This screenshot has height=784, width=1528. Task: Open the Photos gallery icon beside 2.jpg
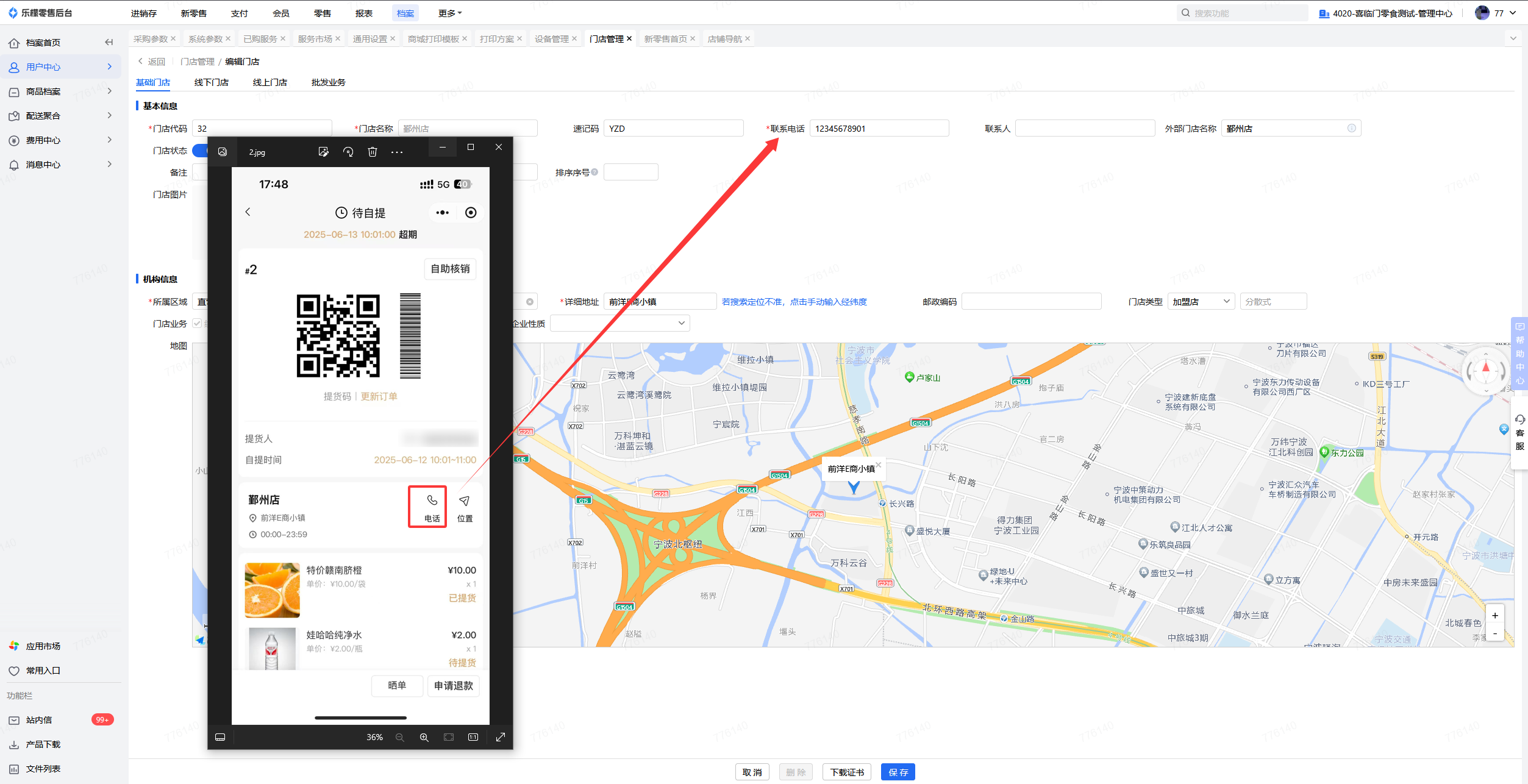coord(223,152)
